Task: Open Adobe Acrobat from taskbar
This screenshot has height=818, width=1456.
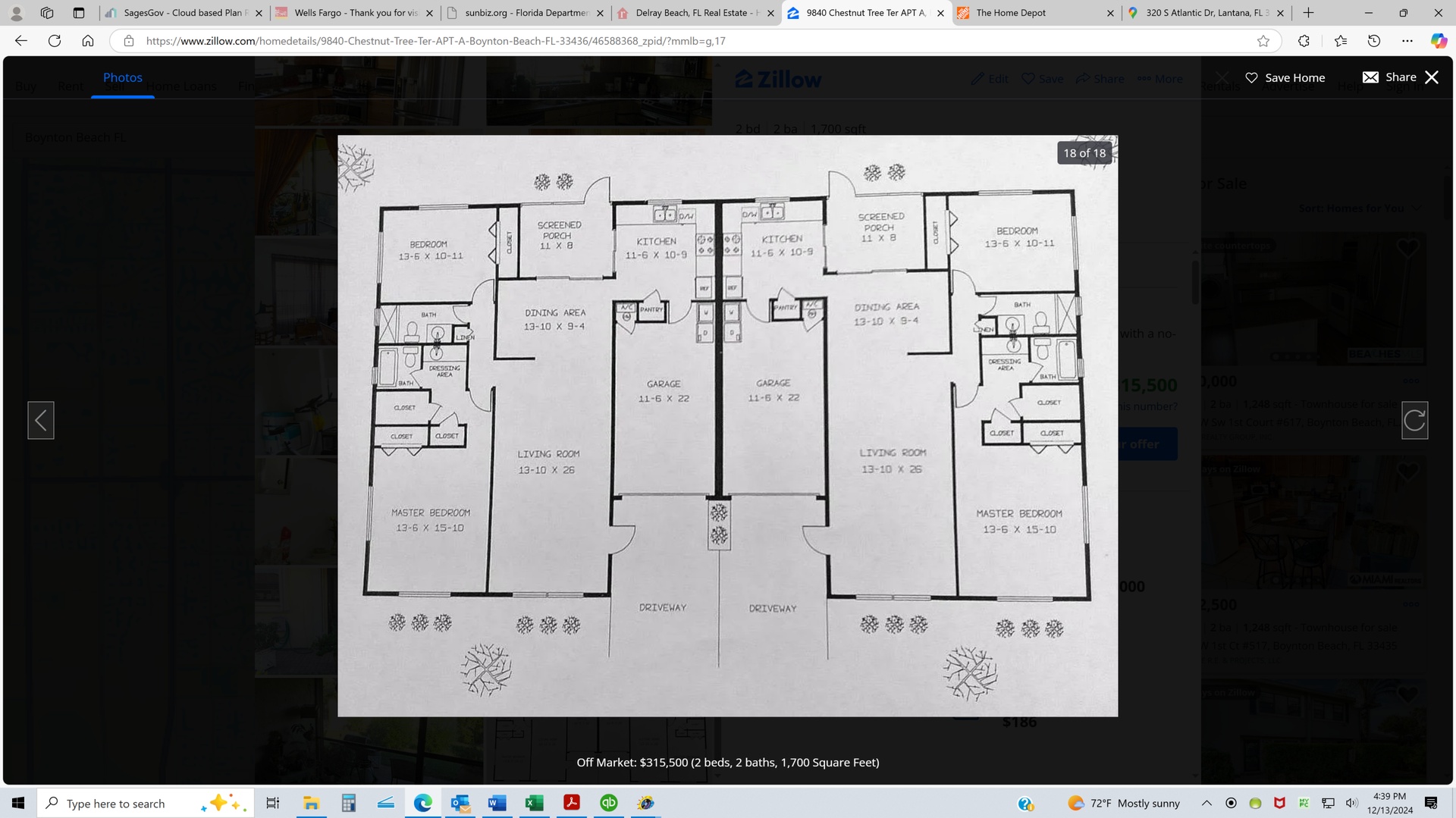Action: (x=572, y=803)
